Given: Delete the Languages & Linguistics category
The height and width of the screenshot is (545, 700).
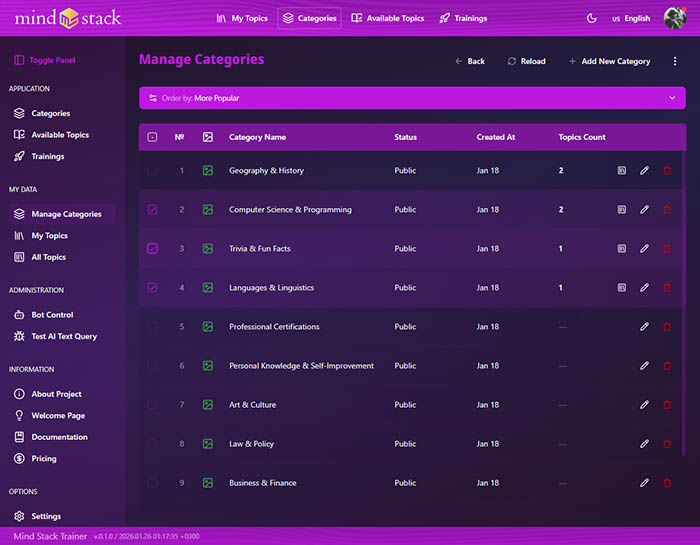Looking at the screenshot, I should tap(667, 287).
